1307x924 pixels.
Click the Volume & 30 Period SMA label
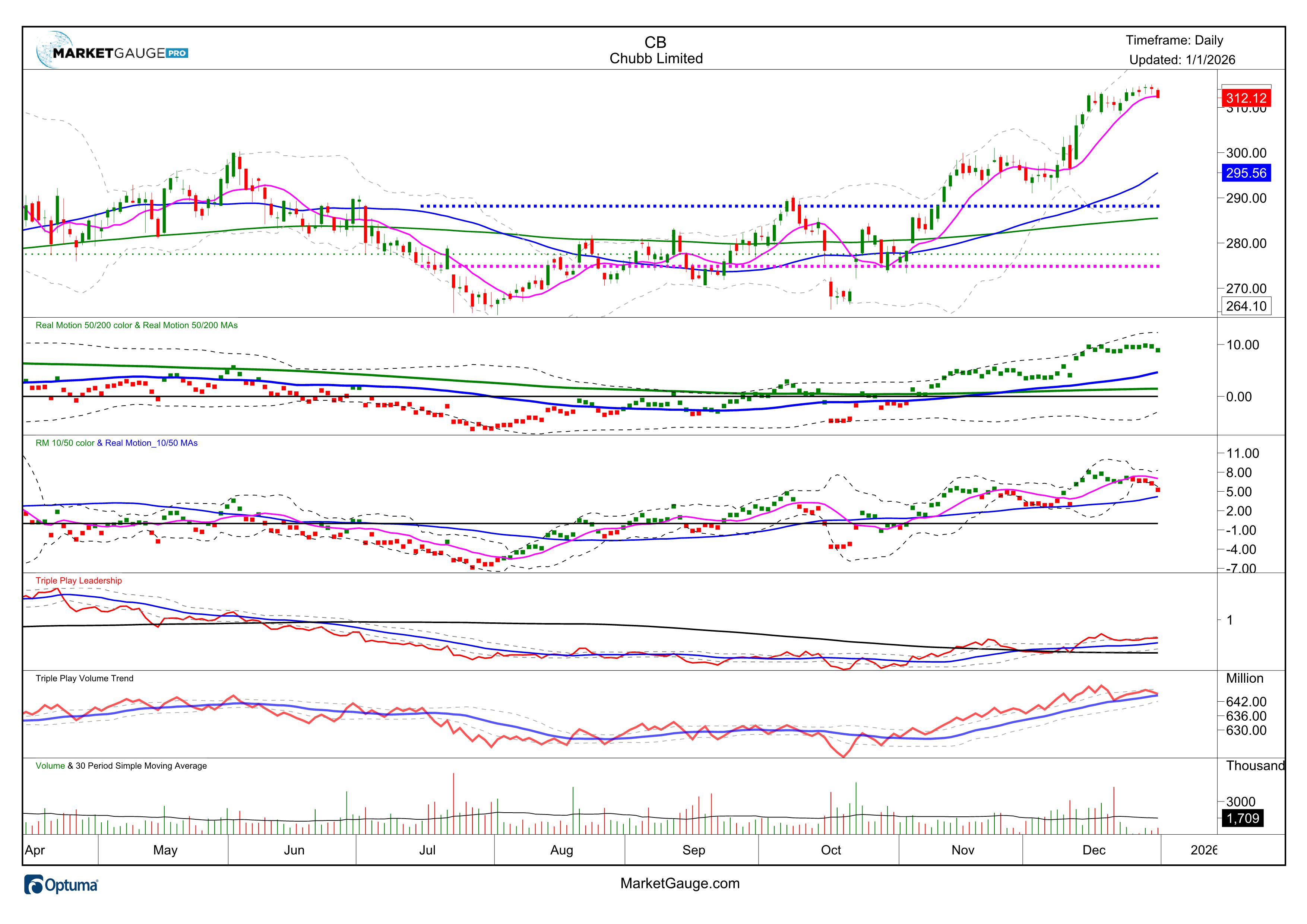tap(121, 766)
